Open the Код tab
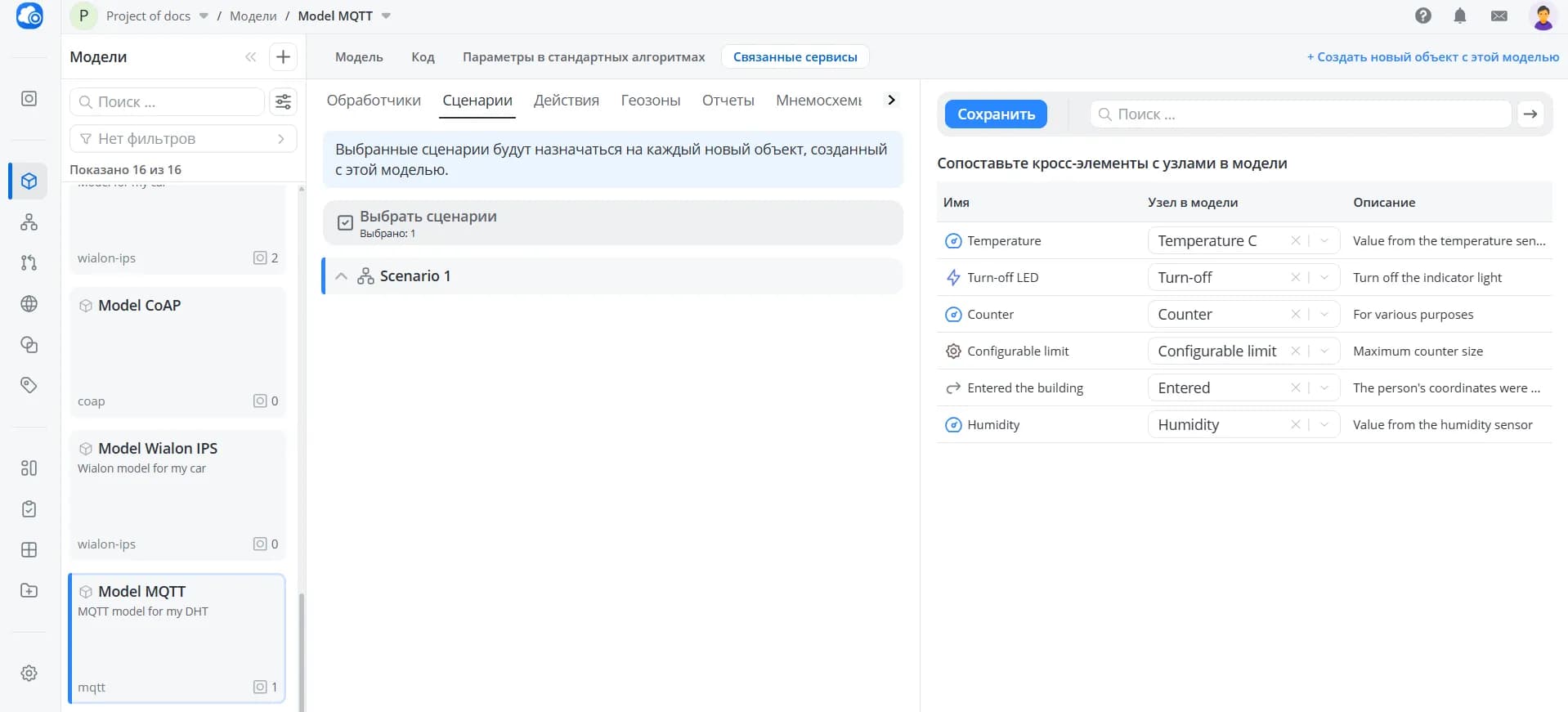Image resolution: width=1568 pixels, height=712 pixels. (x=423, y=56)
